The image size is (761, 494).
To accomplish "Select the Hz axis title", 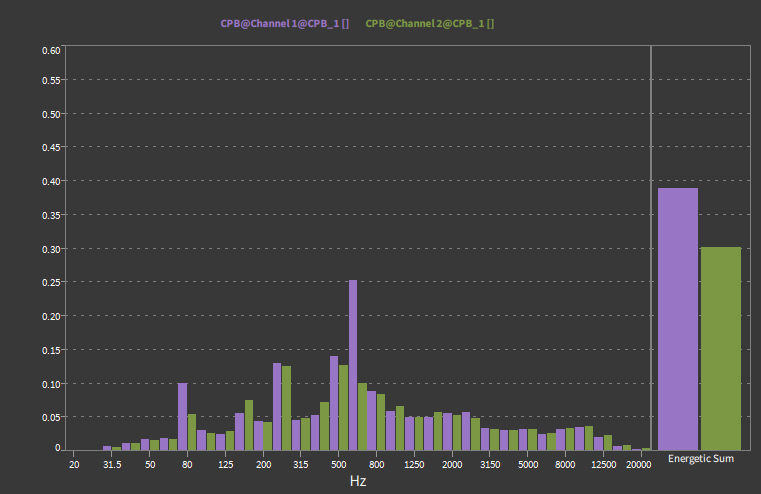I will (x=358, y=481).
